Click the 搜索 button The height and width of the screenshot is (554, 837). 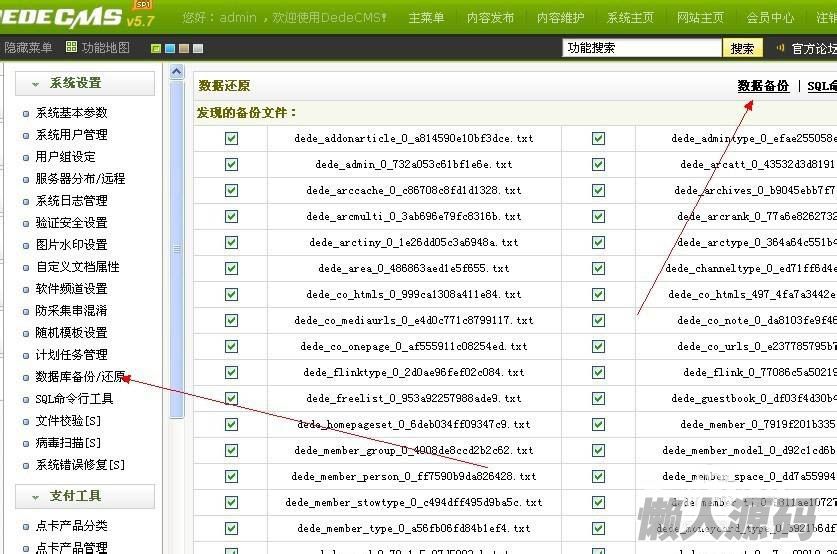(742, 48)
